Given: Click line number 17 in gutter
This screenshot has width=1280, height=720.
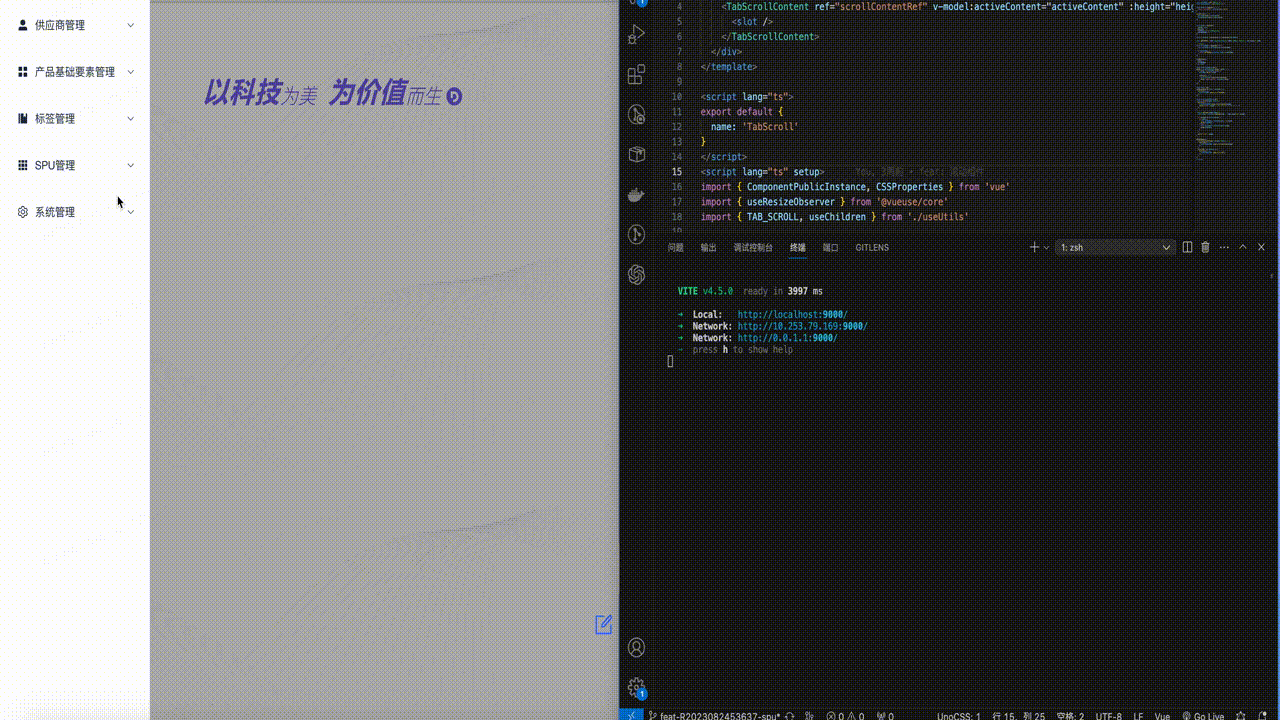Looking at the screenshot, I should click(677, 202).
